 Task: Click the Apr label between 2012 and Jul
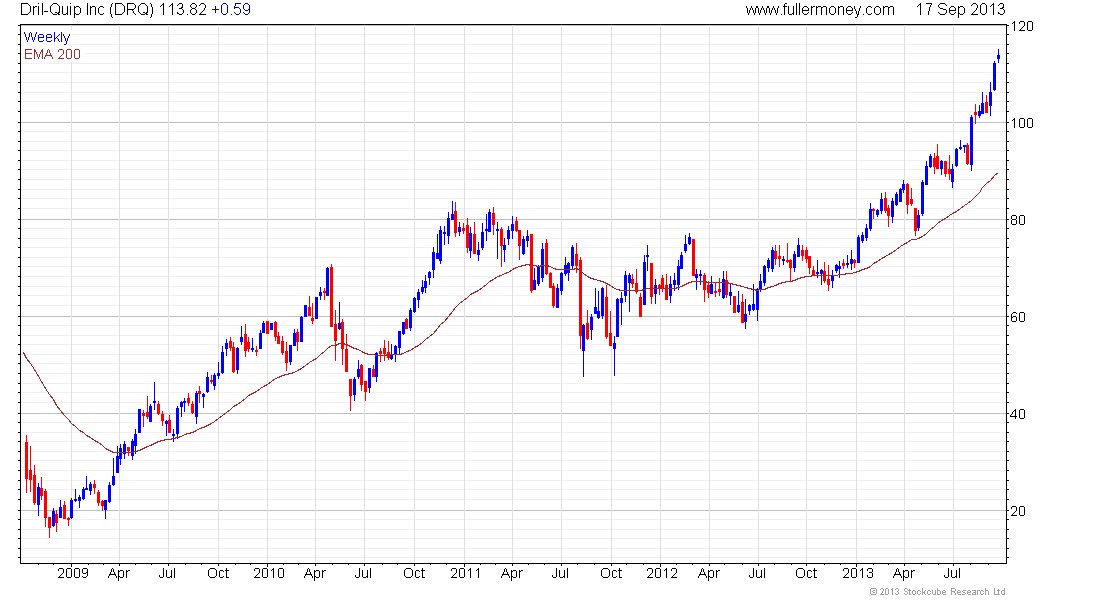[x=709, y=573]
